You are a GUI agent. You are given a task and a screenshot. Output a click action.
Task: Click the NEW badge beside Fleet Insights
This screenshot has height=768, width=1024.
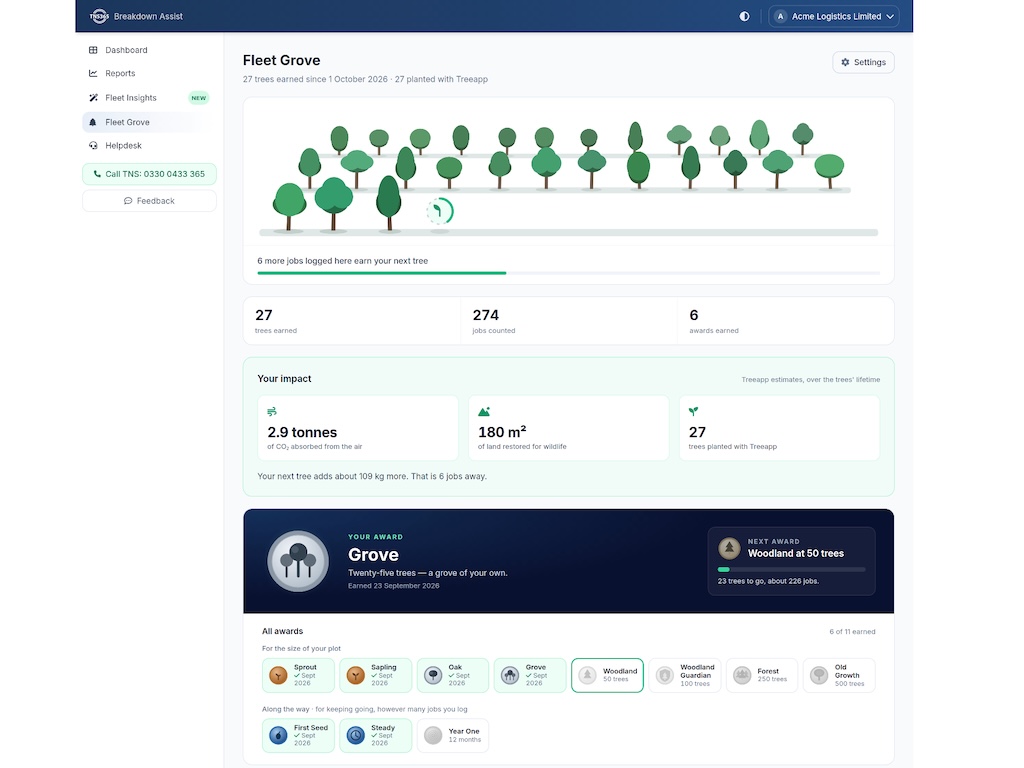tap(199, 98)
